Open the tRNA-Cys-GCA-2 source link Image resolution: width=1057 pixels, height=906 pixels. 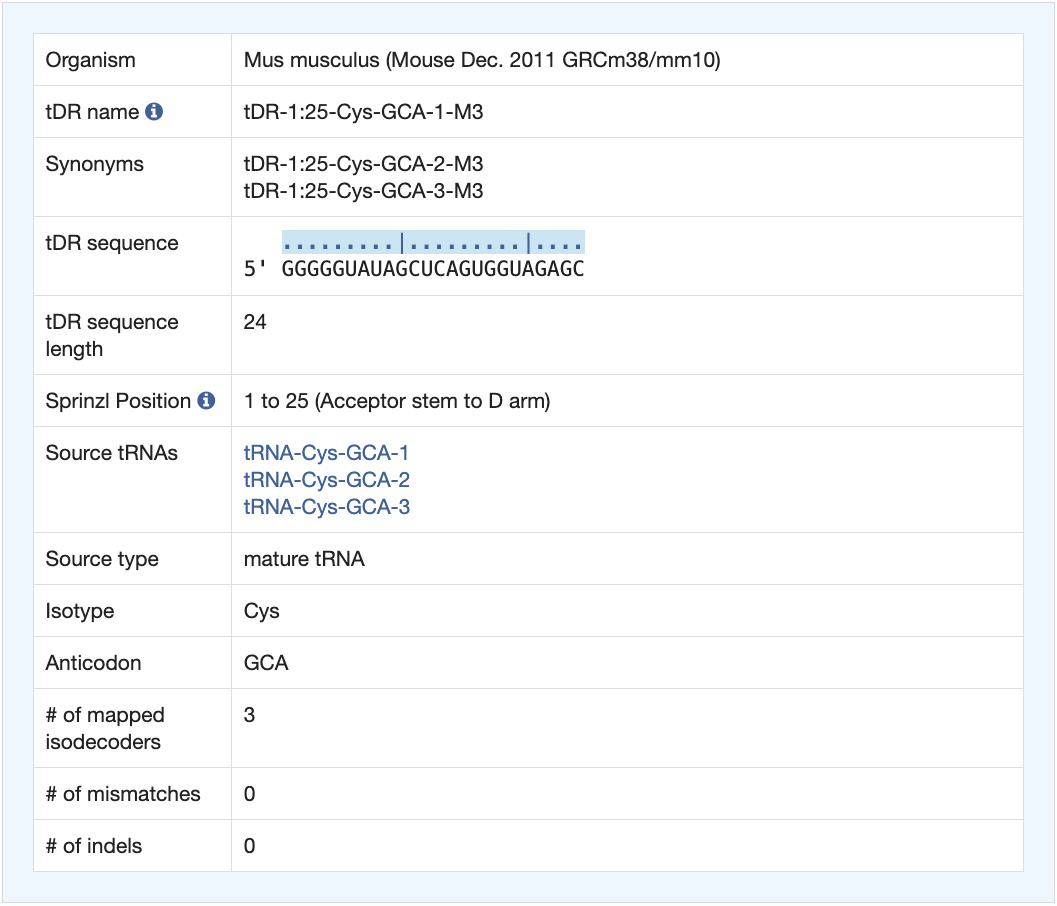[x=326, y=480]
